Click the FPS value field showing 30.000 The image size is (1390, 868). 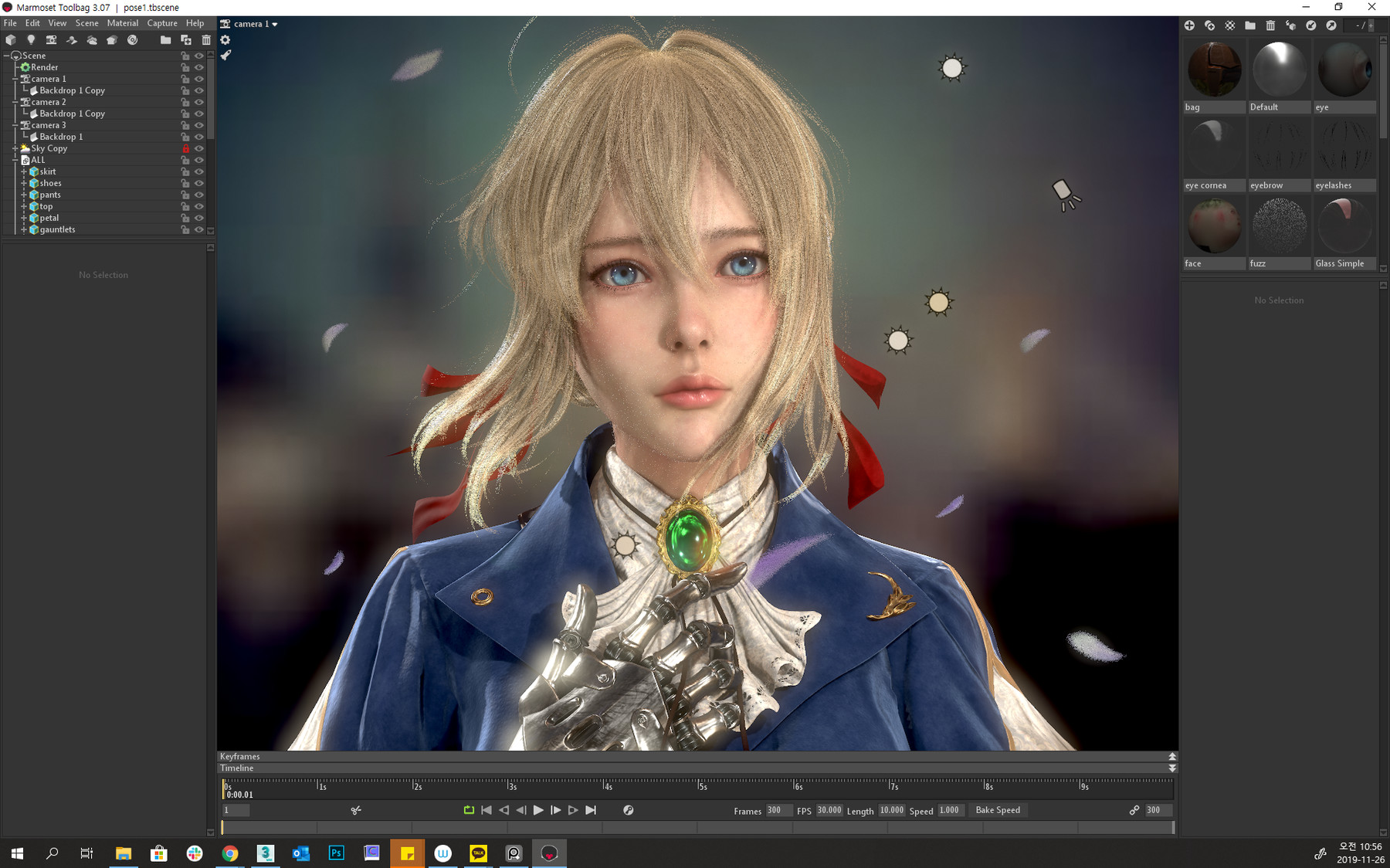tap(828, 810)
